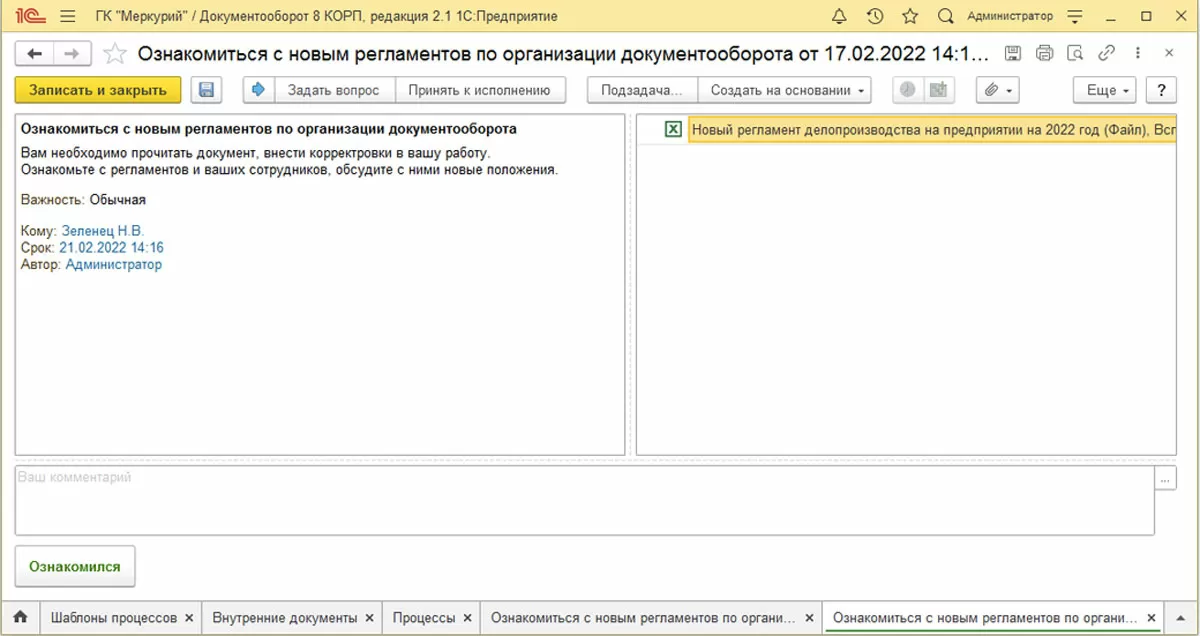Click into Ваш комментарий field
The width and height of the screenshot is (1200, 636).
(x=584, y=500)
